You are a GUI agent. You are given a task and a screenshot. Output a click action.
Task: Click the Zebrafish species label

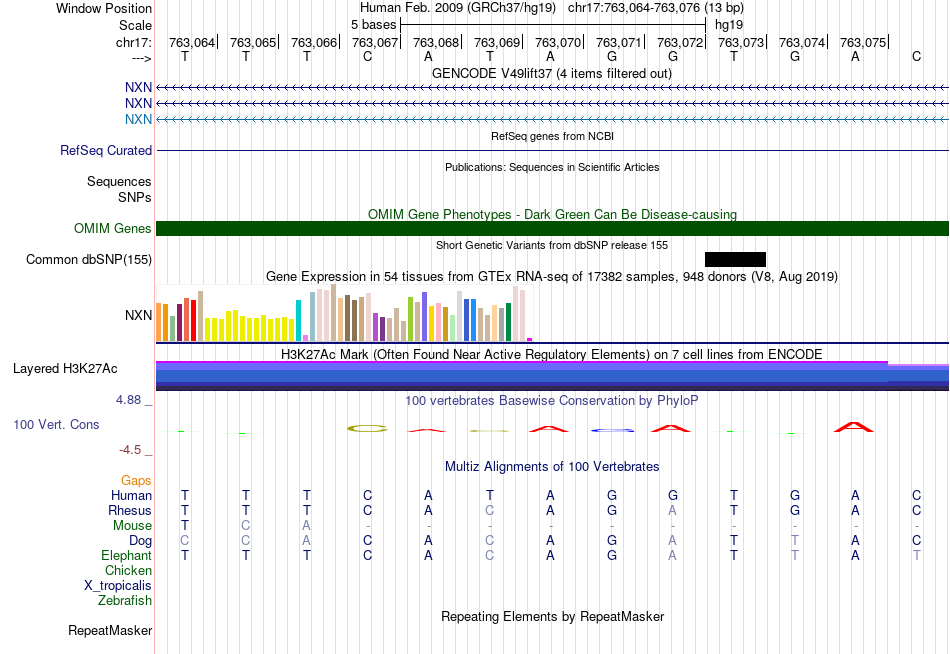coord(125,601)
